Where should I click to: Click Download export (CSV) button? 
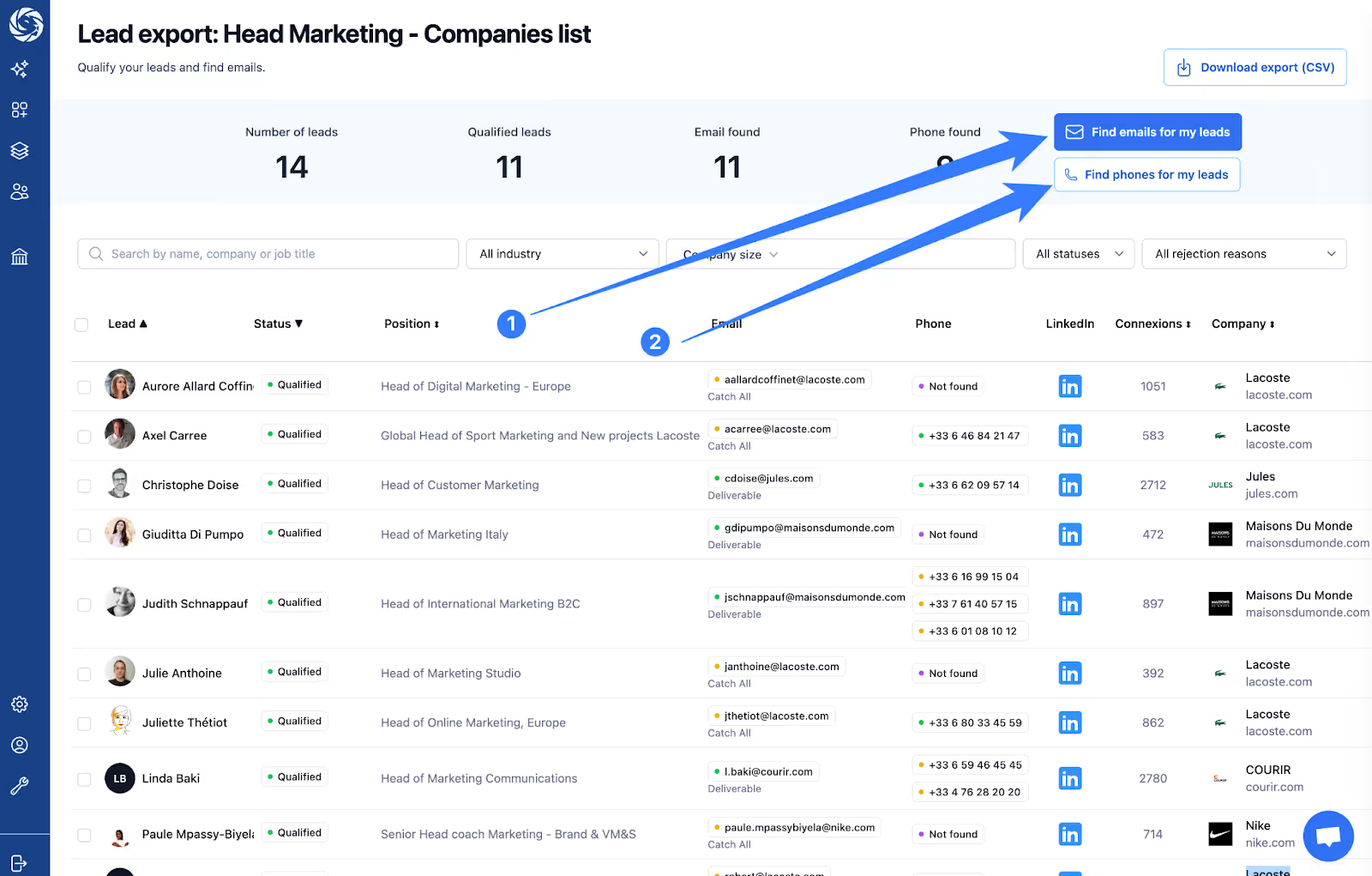point(1255,67)
